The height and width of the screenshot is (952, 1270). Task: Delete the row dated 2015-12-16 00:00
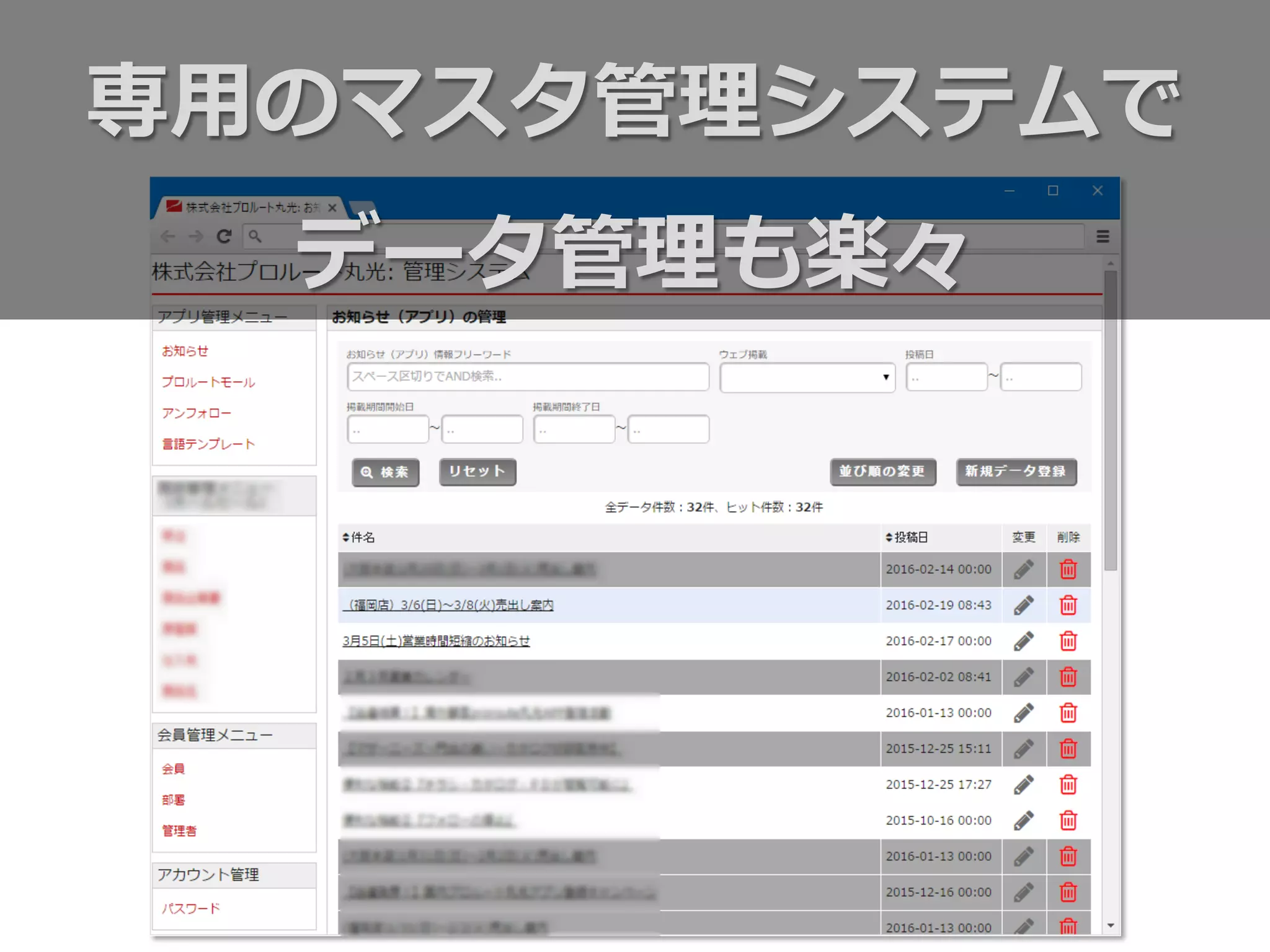(1068, 892)
